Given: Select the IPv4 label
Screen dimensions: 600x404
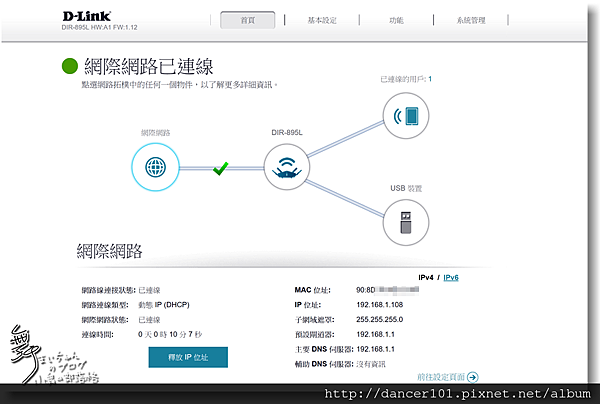Looking at the screenshot, I should pos(426,277).
